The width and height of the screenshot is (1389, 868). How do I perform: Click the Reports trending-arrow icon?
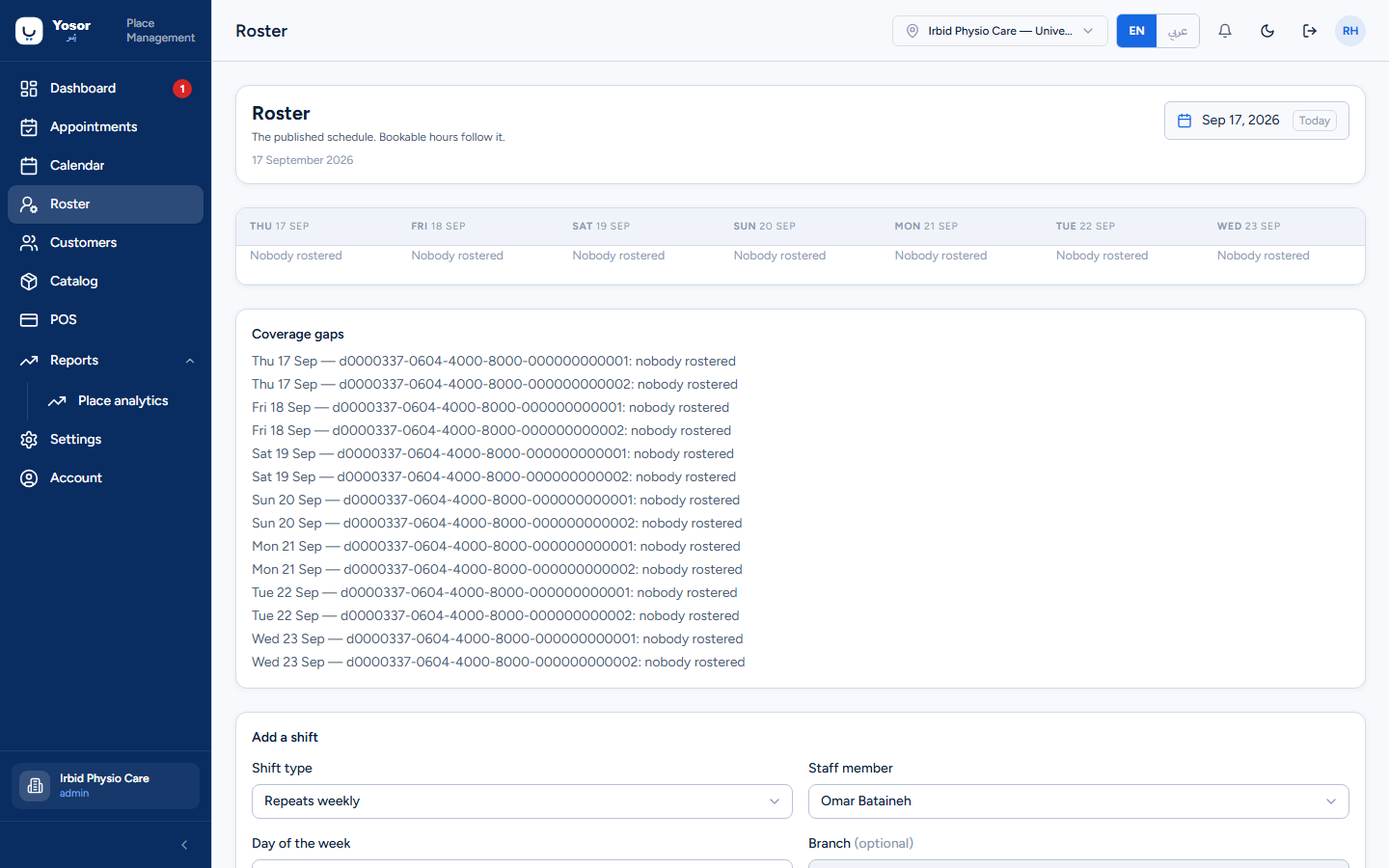[29, 361]
